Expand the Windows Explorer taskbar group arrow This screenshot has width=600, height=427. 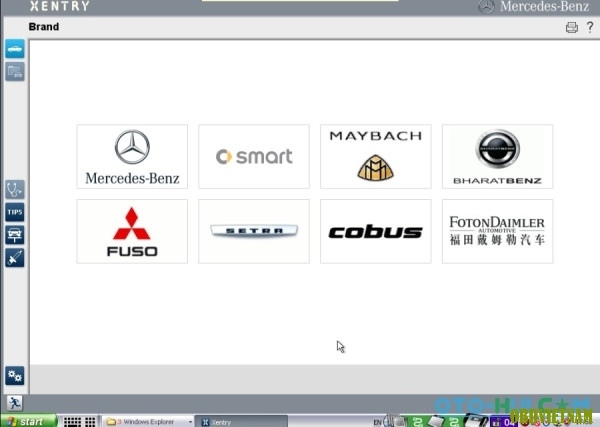coord(190,422)
